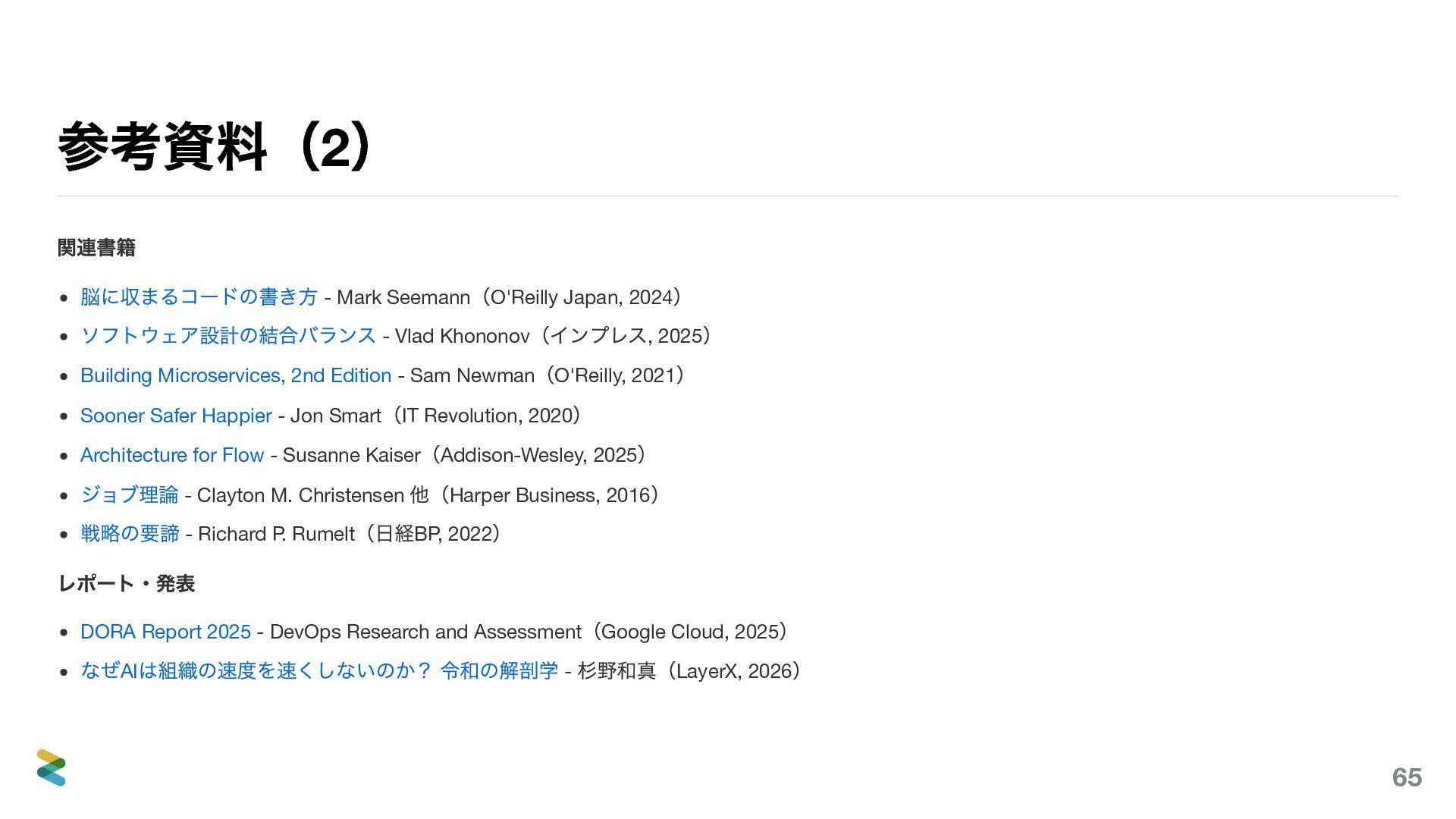Click Clayton M. Christensen author text

pyautogui.click(x=300, y=495)
